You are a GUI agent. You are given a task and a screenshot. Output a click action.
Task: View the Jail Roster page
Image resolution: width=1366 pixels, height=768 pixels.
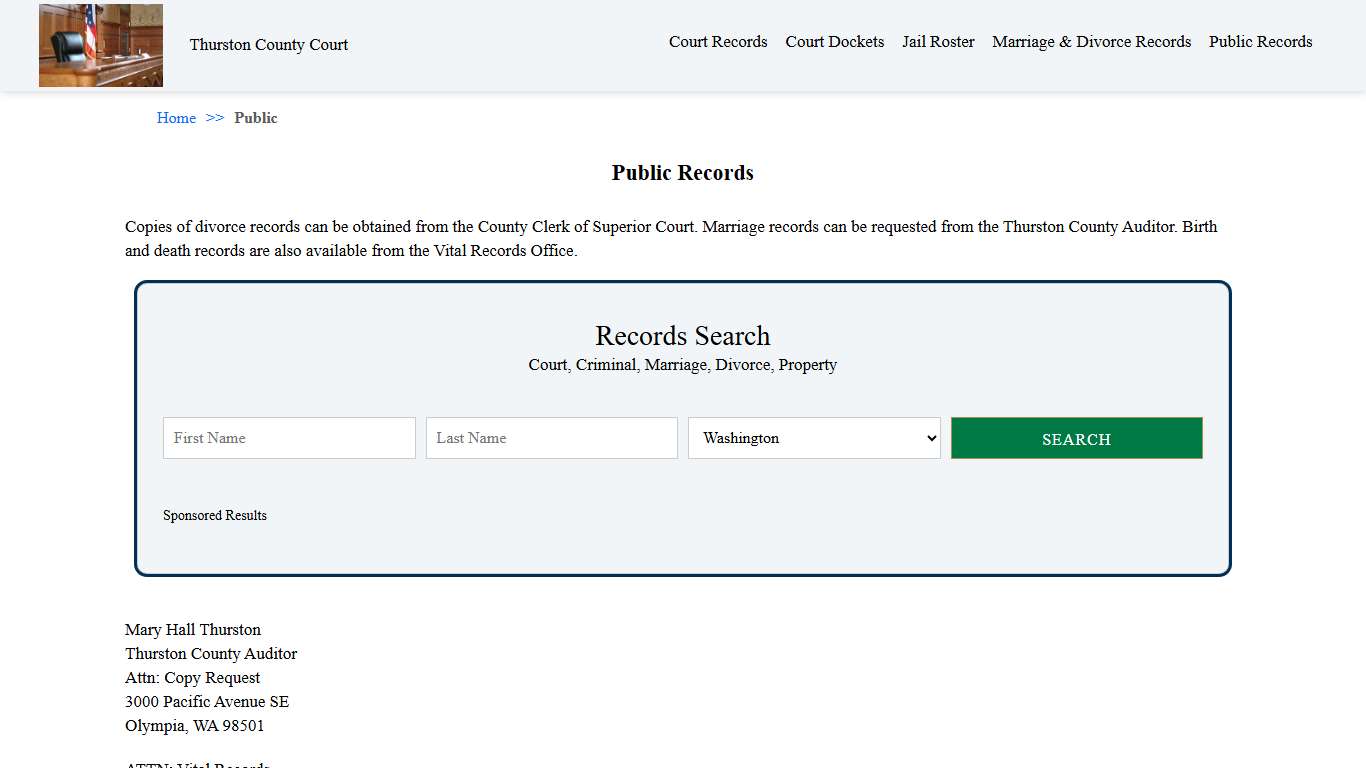pyautogui.click(x=938, y=41)
